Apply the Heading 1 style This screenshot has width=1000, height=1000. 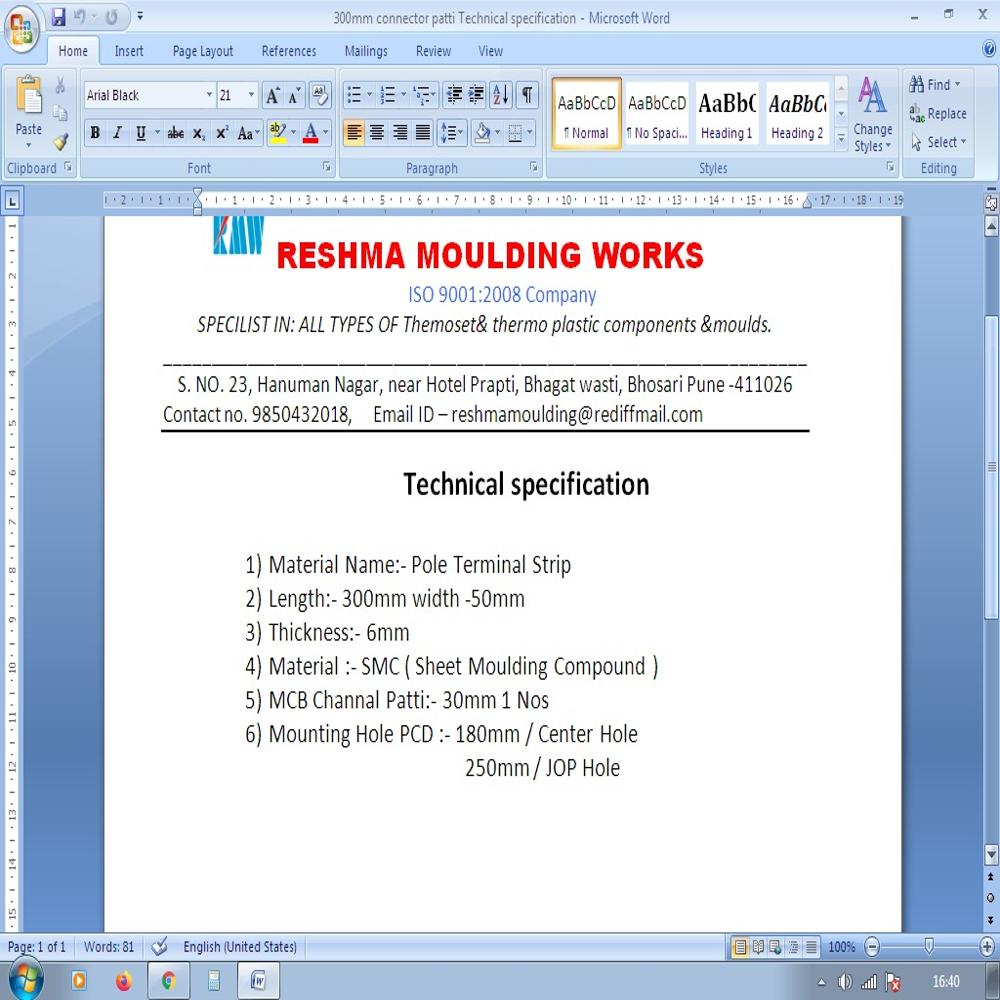coord(726,114)
